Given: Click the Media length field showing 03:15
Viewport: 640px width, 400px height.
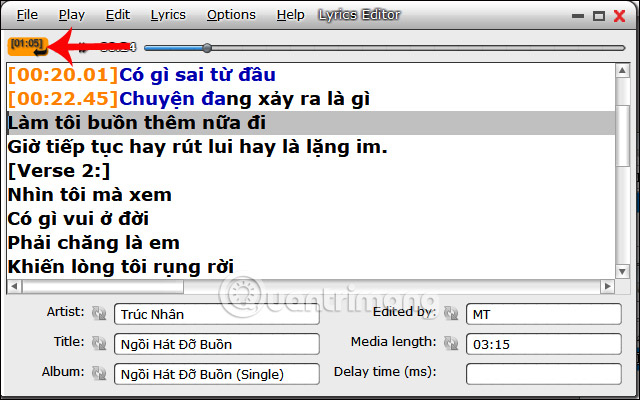Looking at the screenshot, I should click(x=544, y=344).
